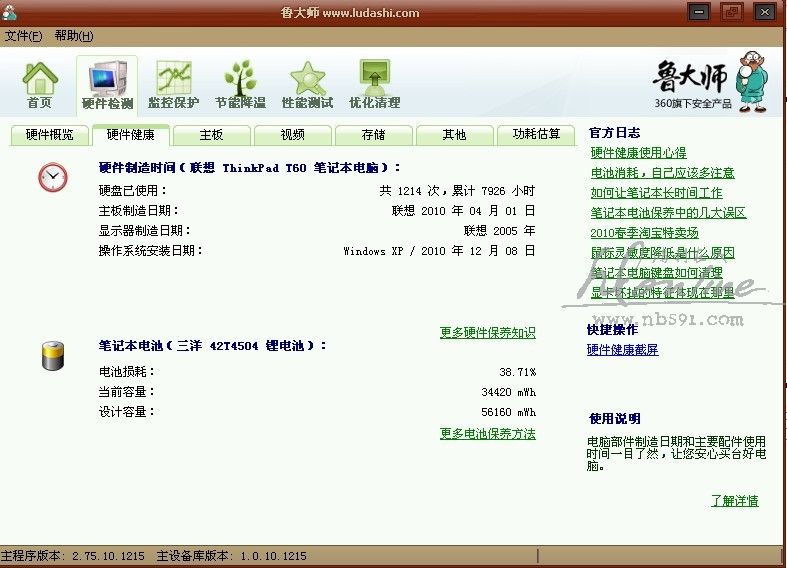Open the 监控保护 monitoring icon
Image resolution: width=787 pixels, height=568 pixels.
click(174, 84)
